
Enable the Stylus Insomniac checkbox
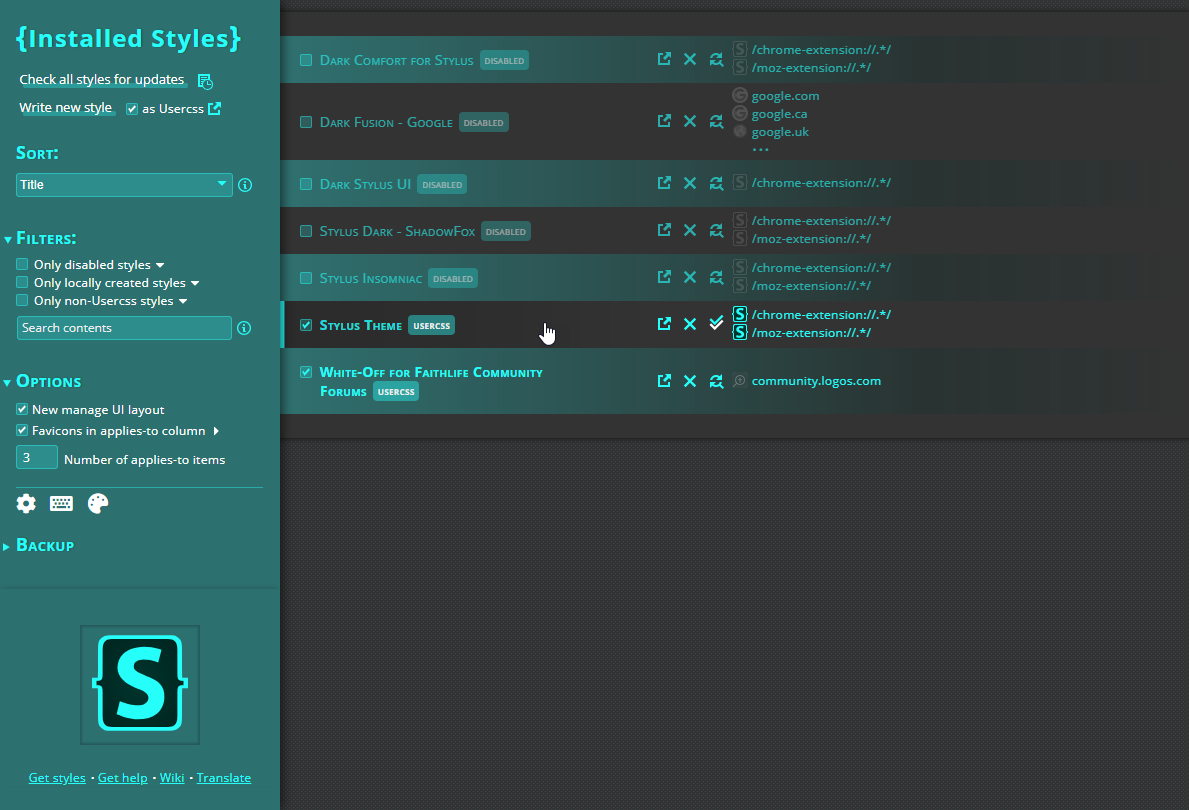(x=306, y=278)
